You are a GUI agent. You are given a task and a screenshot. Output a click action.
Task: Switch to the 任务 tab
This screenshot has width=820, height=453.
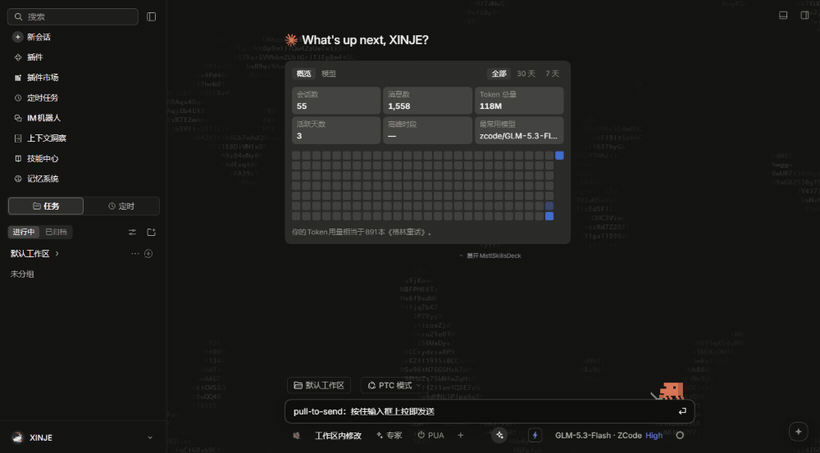45,206
